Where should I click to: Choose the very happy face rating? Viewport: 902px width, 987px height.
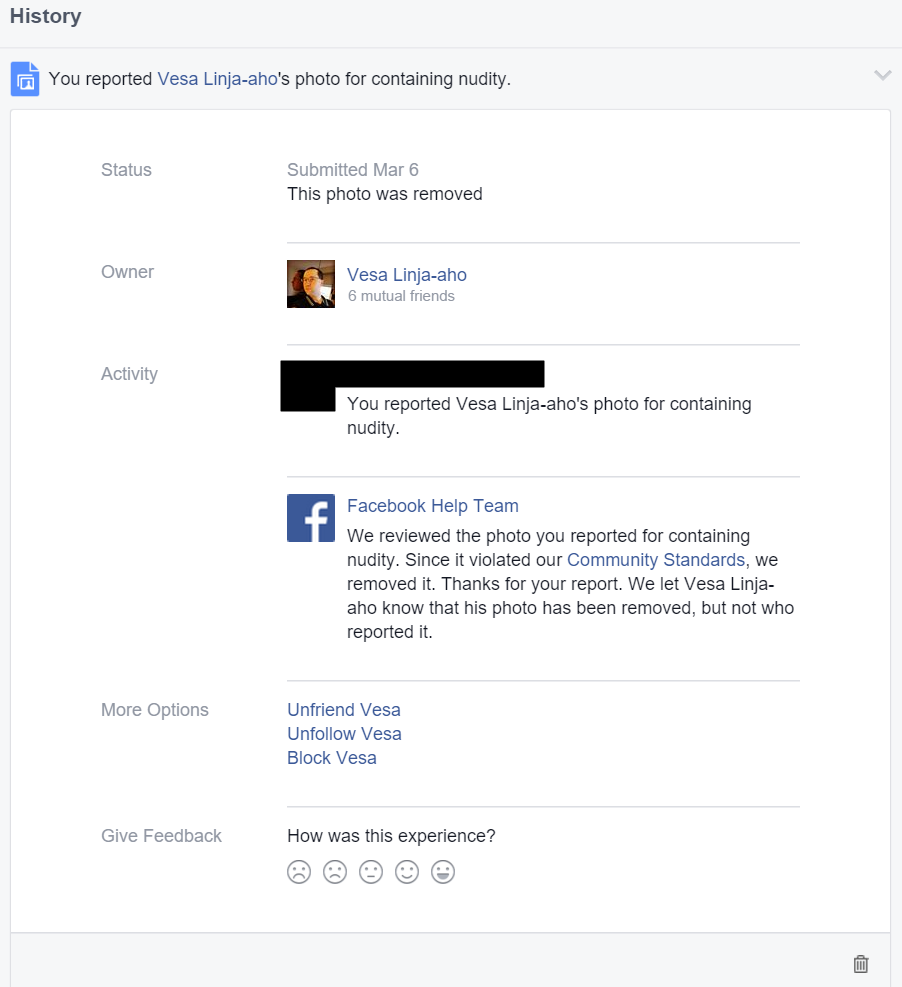pos(443,872)
